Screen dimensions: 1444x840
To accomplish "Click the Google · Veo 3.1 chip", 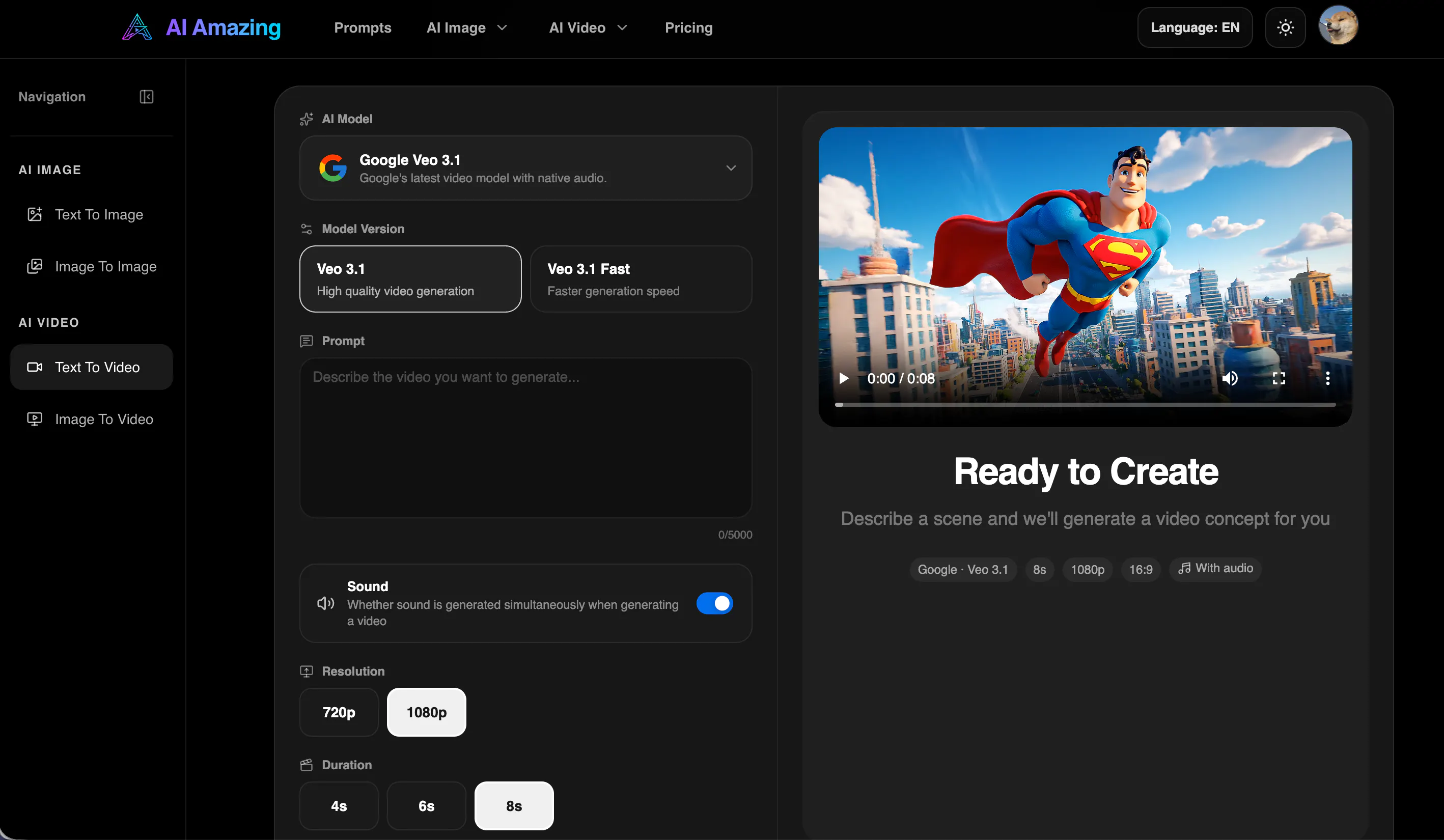I will coord(963,570).
